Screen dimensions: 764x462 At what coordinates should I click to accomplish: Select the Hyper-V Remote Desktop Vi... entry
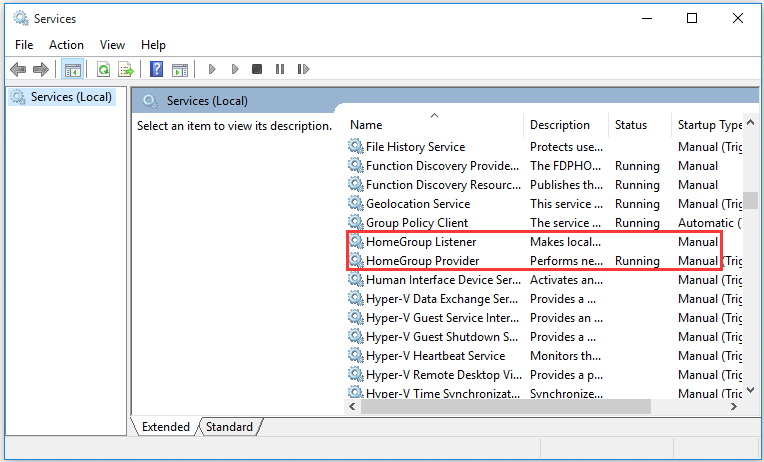click(x=444, y=375)
